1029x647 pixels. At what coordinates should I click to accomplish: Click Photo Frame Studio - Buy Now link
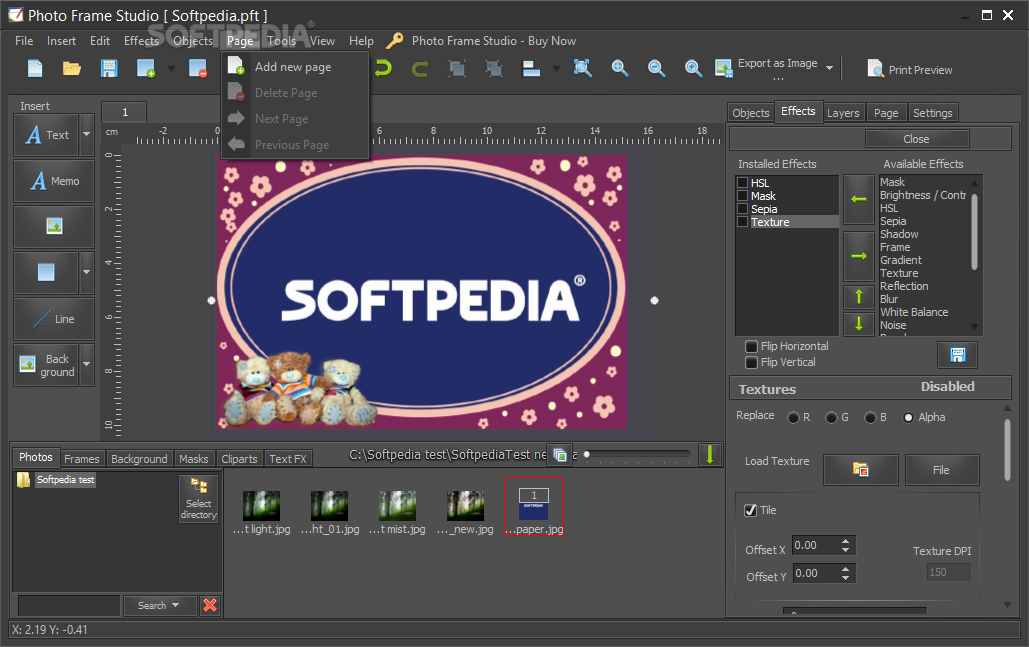tap(494, 41)
